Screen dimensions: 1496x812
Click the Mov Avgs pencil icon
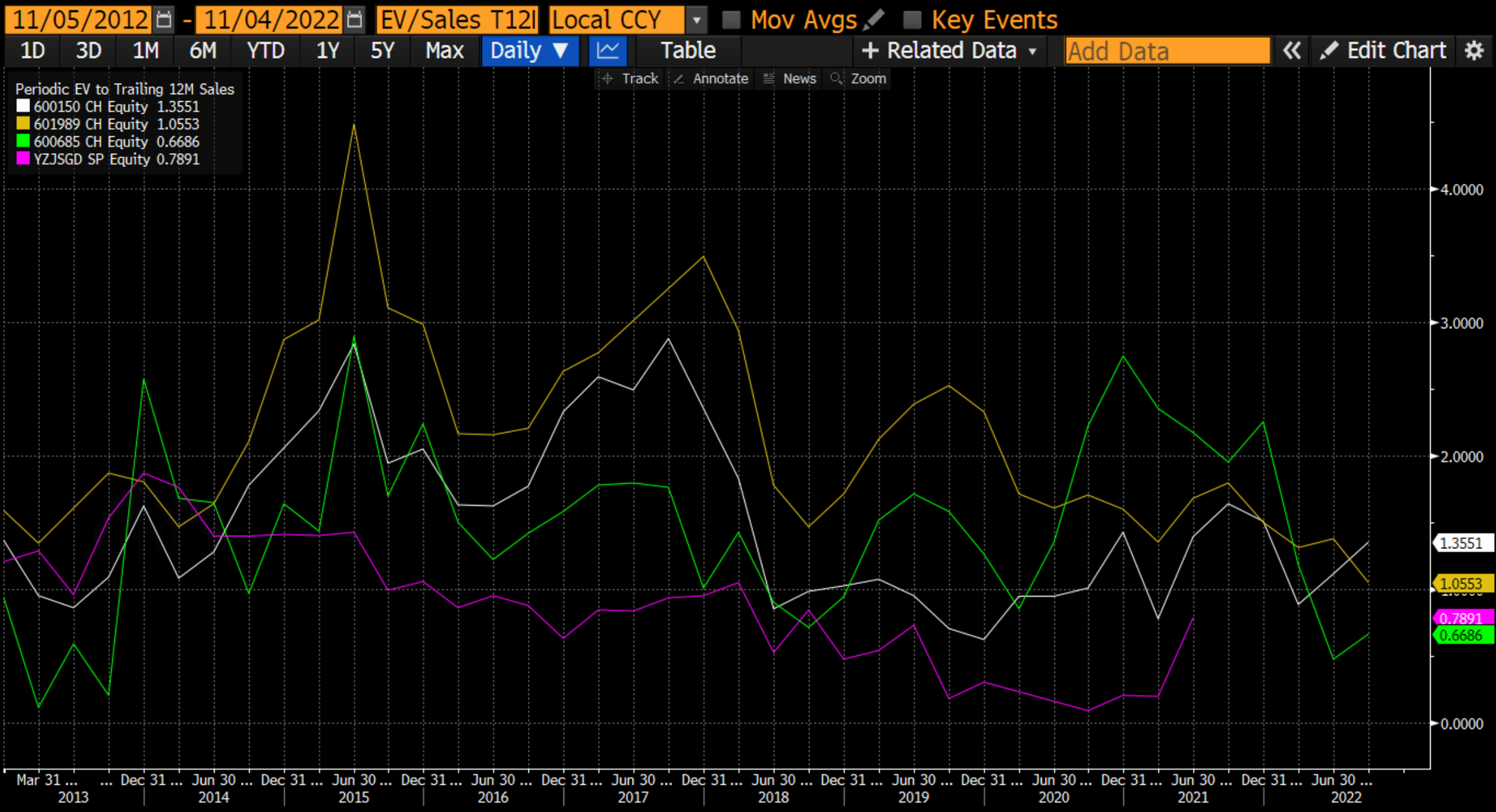(x=874, y=19)
